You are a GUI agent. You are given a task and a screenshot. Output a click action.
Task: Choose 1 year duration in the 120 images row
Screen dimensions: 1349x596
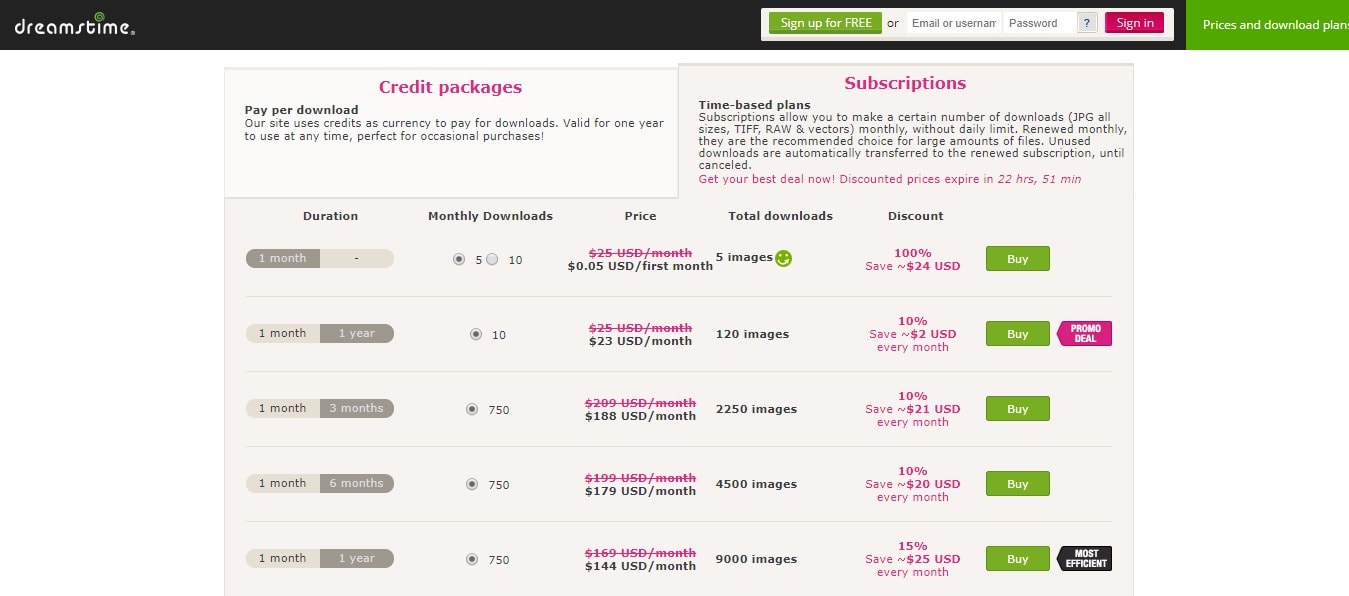pos(357,333)
